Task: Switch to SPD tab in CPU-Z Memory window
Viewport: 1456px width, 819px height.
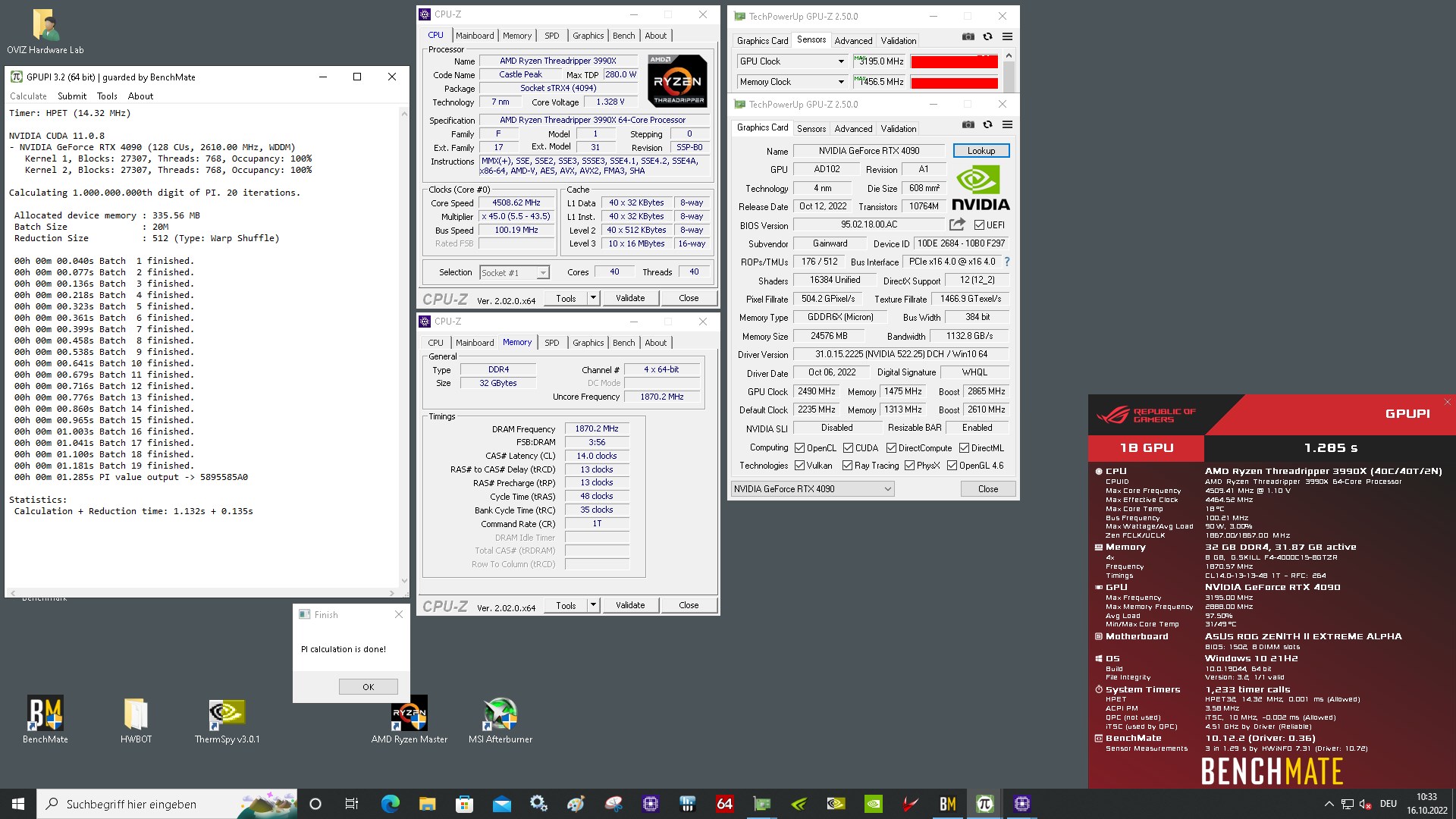Action: (552, 343)
